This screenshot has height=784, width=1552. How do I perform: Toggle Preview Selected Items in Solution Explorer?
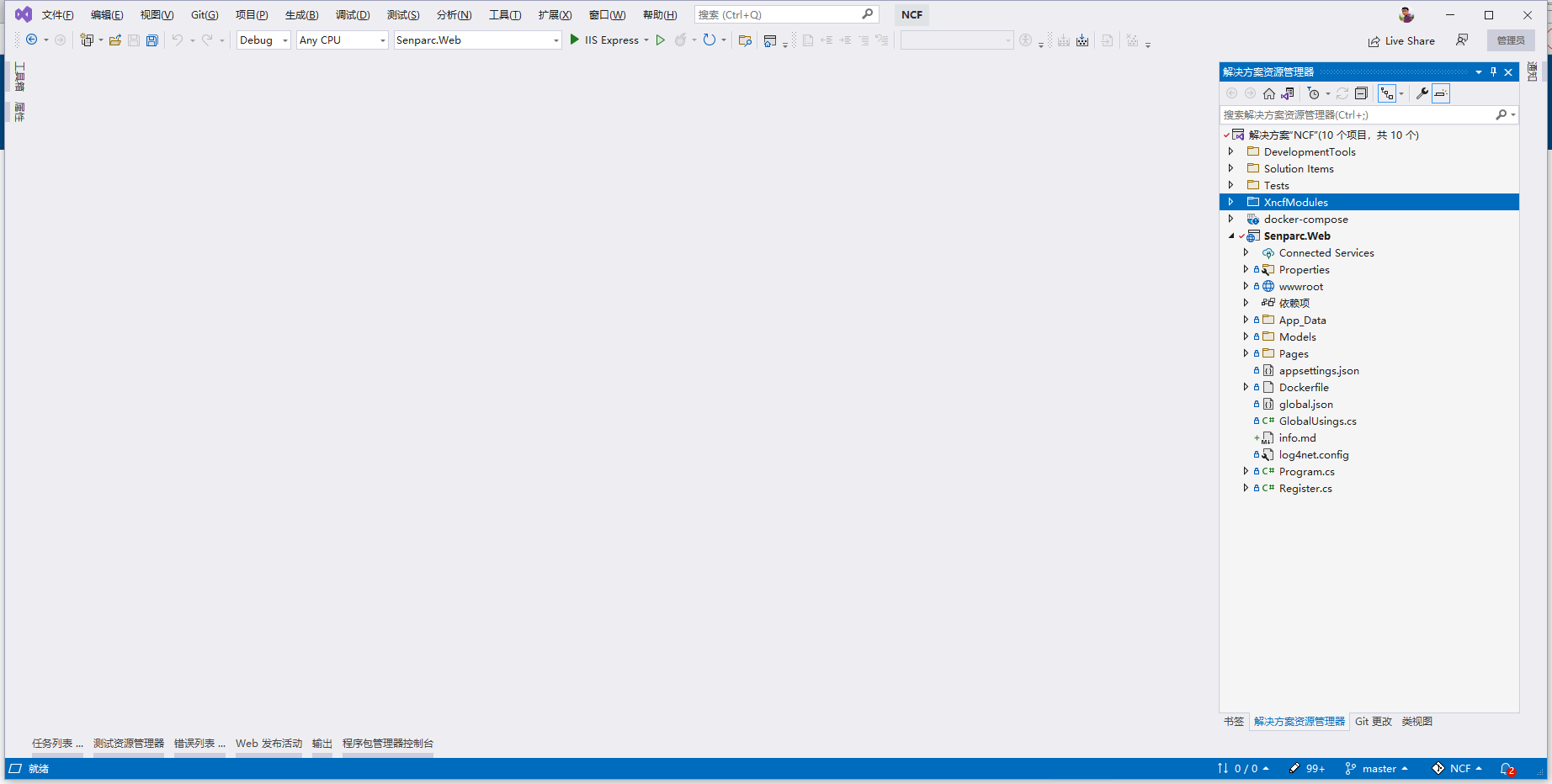click(x=1441, y=93)
